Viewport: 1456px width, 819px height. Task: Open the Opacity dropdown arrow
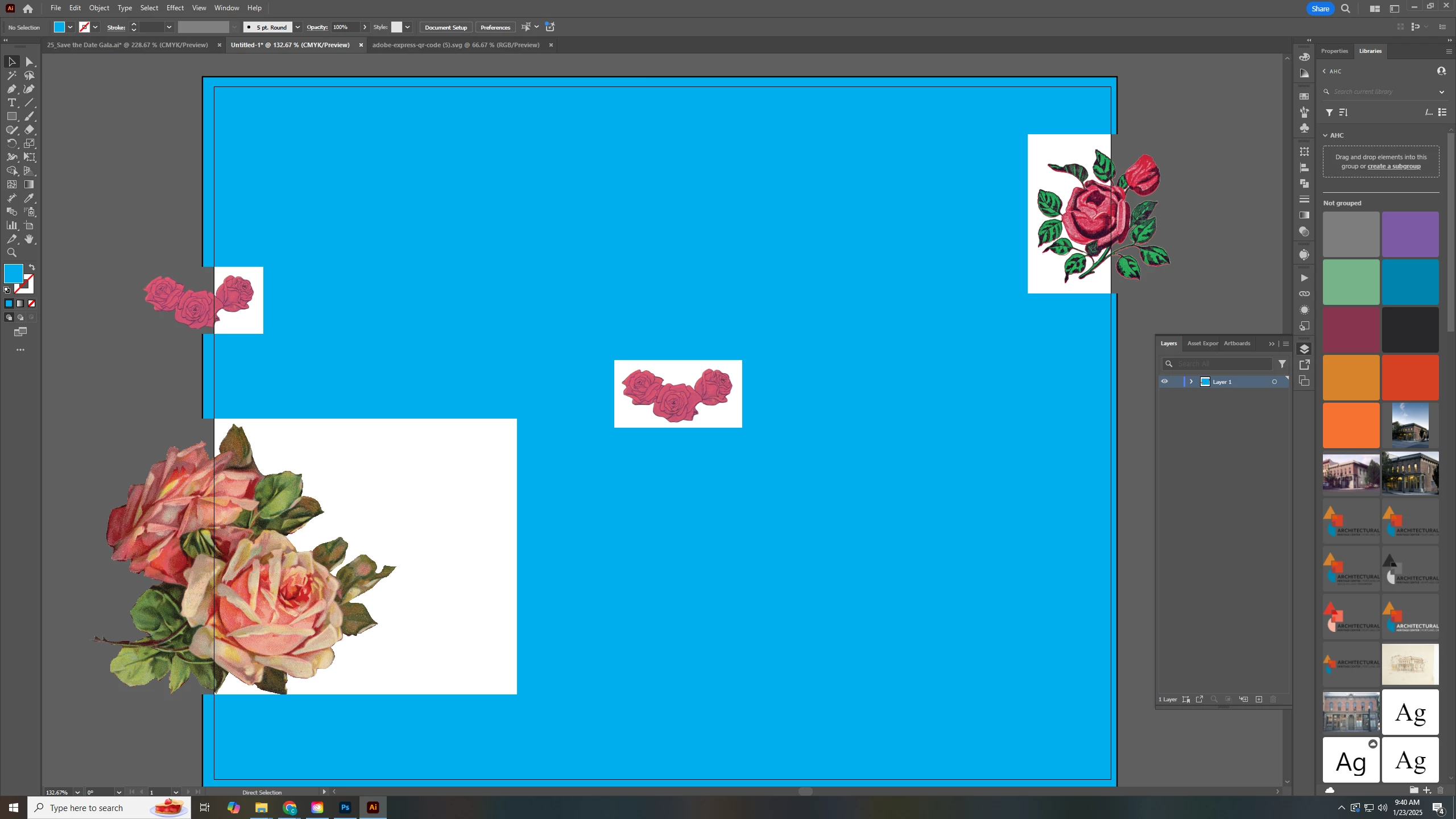pos(365,27)
